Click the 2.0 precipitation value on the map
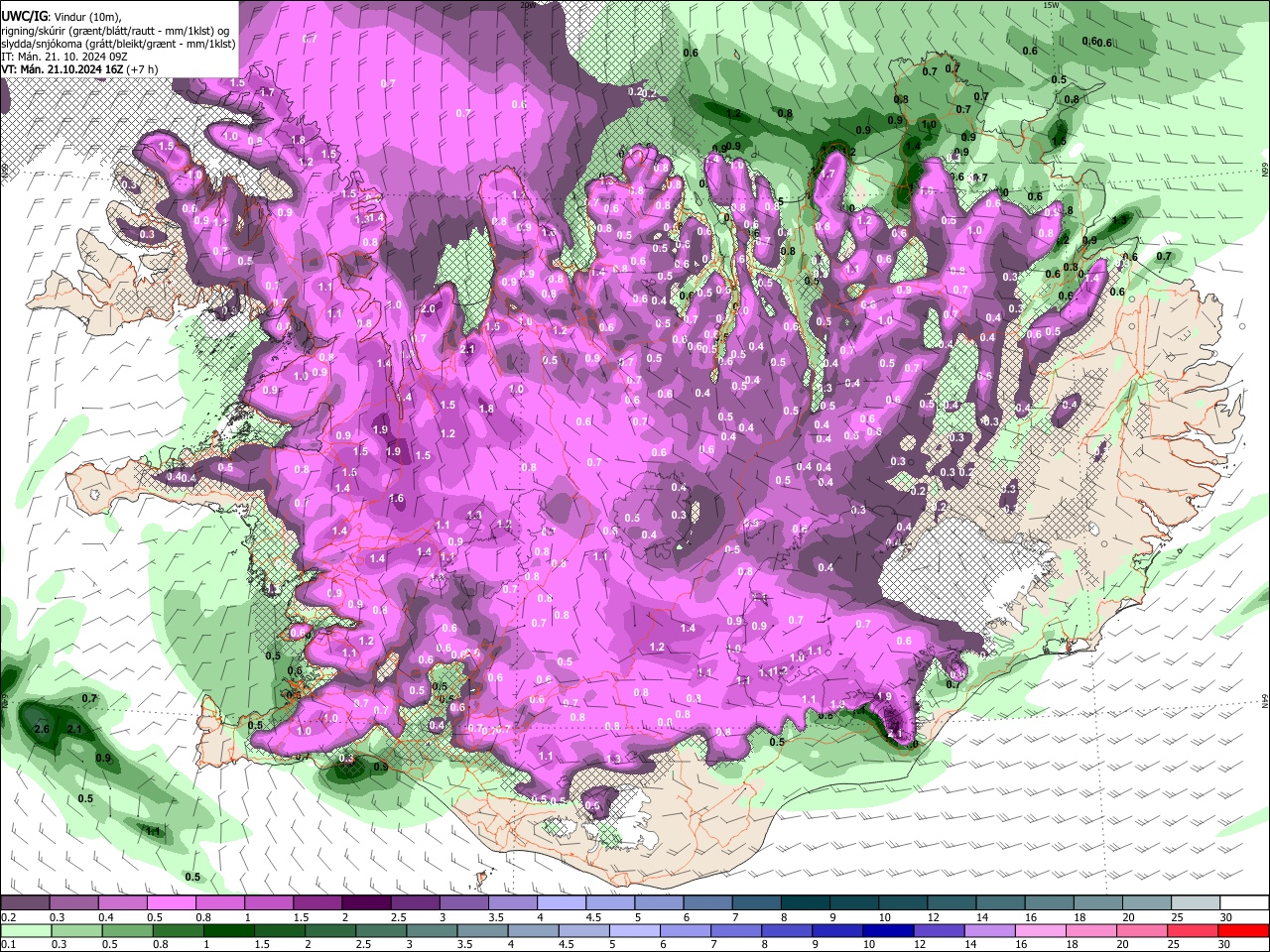 (x=428, y=308)
